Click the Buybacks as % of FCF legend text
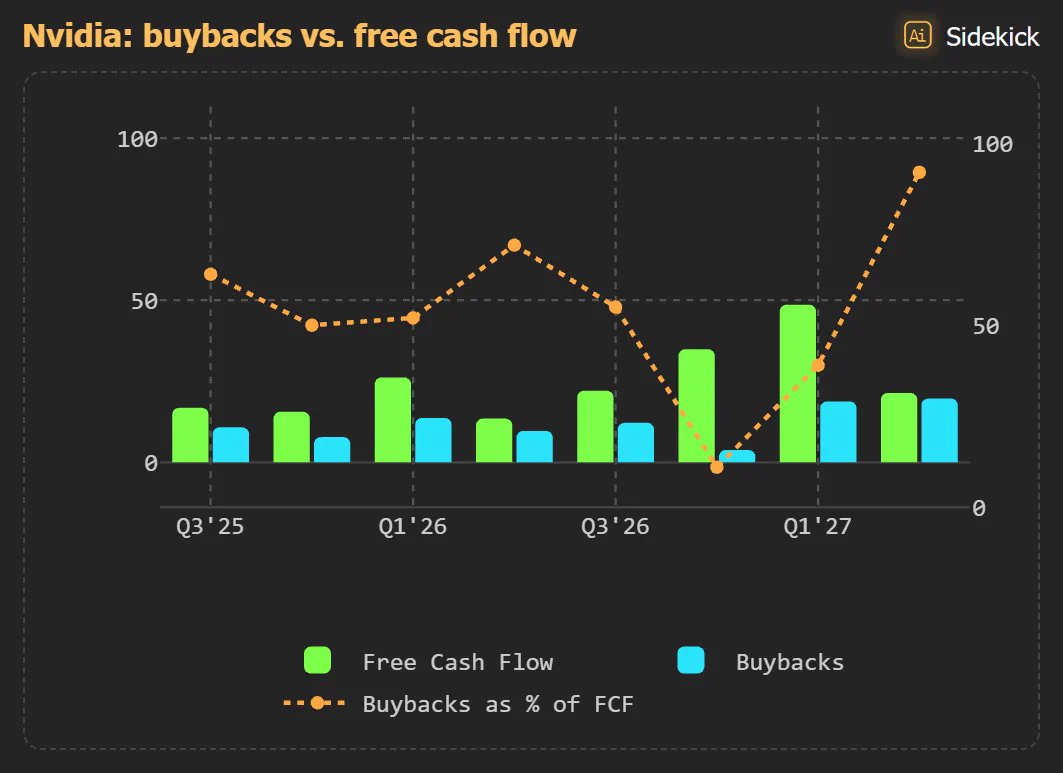This screenshot has width=1063, height=773. click(x=498, y=704)
